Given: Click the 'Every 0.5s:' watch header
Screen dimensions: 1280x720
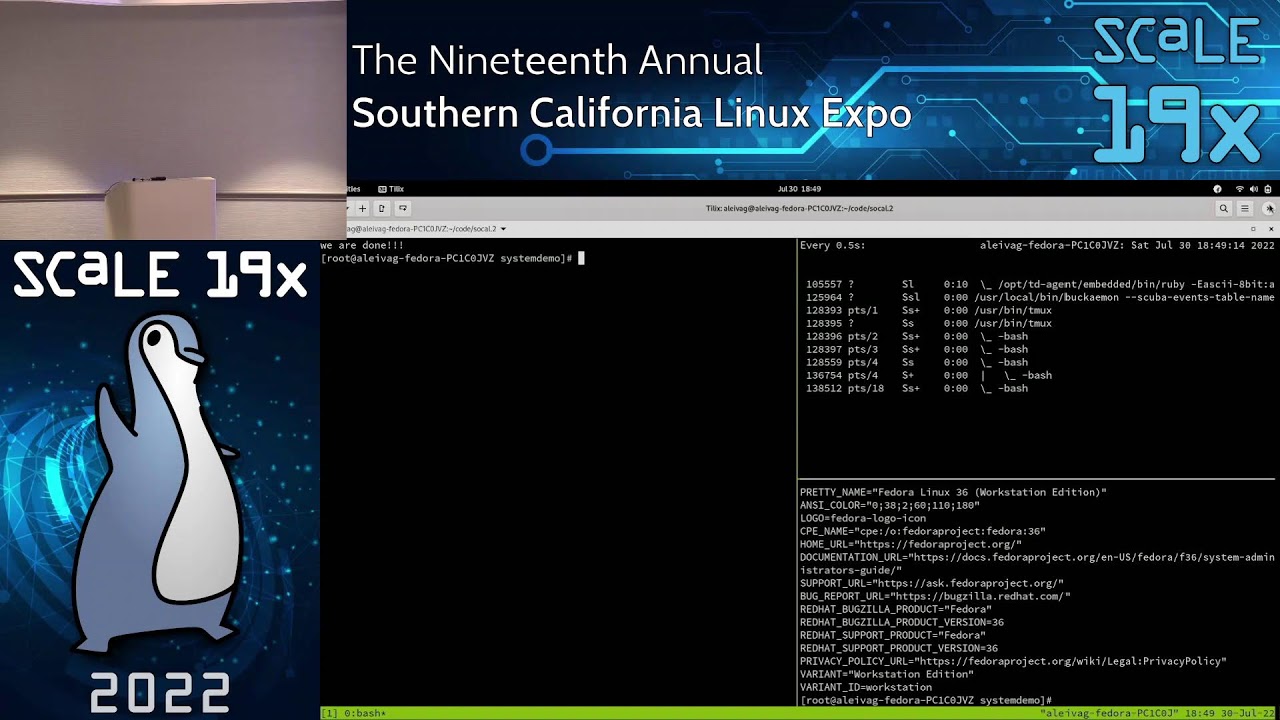Looking at the screenshot, I should [x=833, y=245].
